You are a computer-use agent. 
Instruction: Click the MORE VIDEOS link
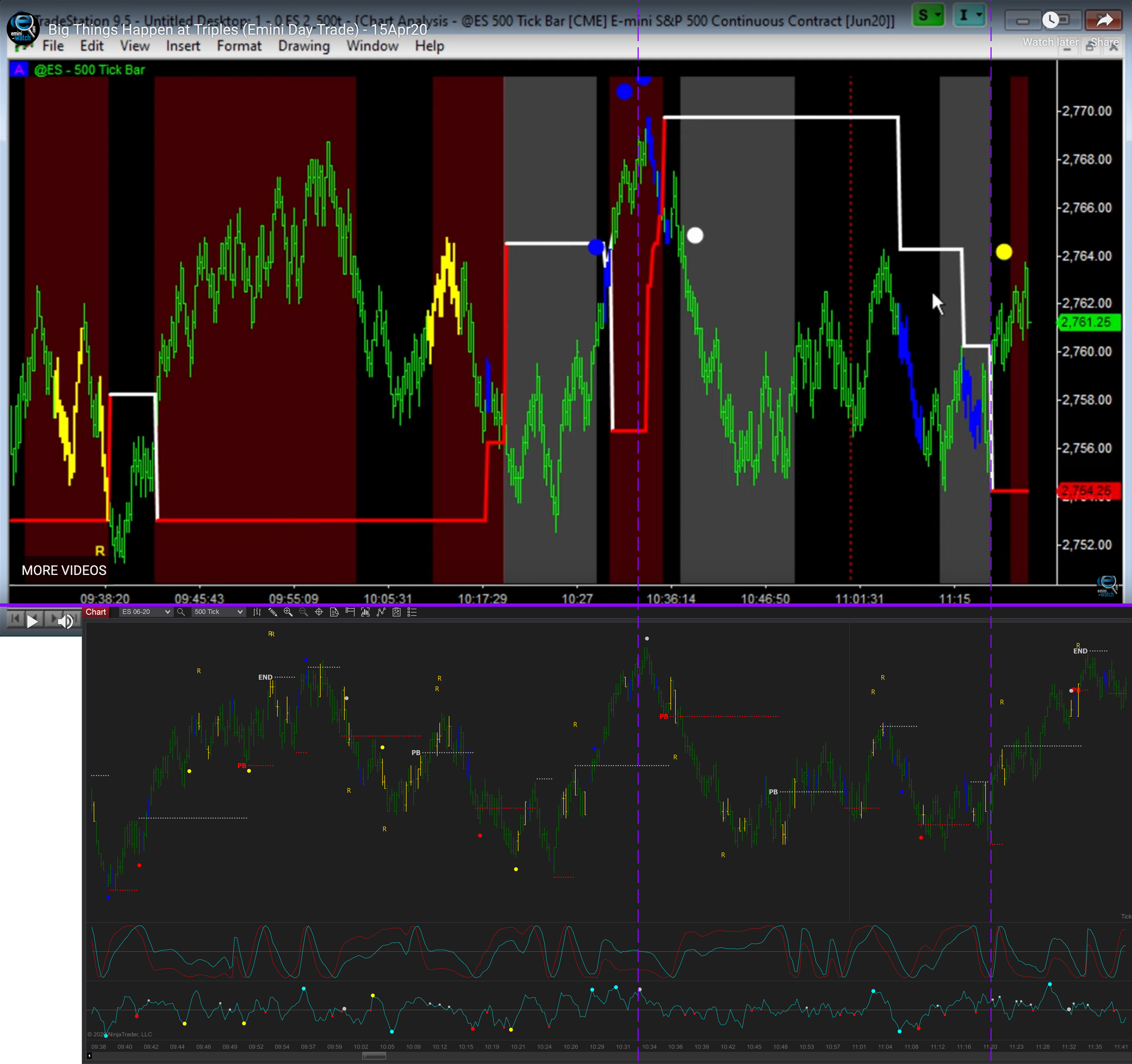coord(64,571)
